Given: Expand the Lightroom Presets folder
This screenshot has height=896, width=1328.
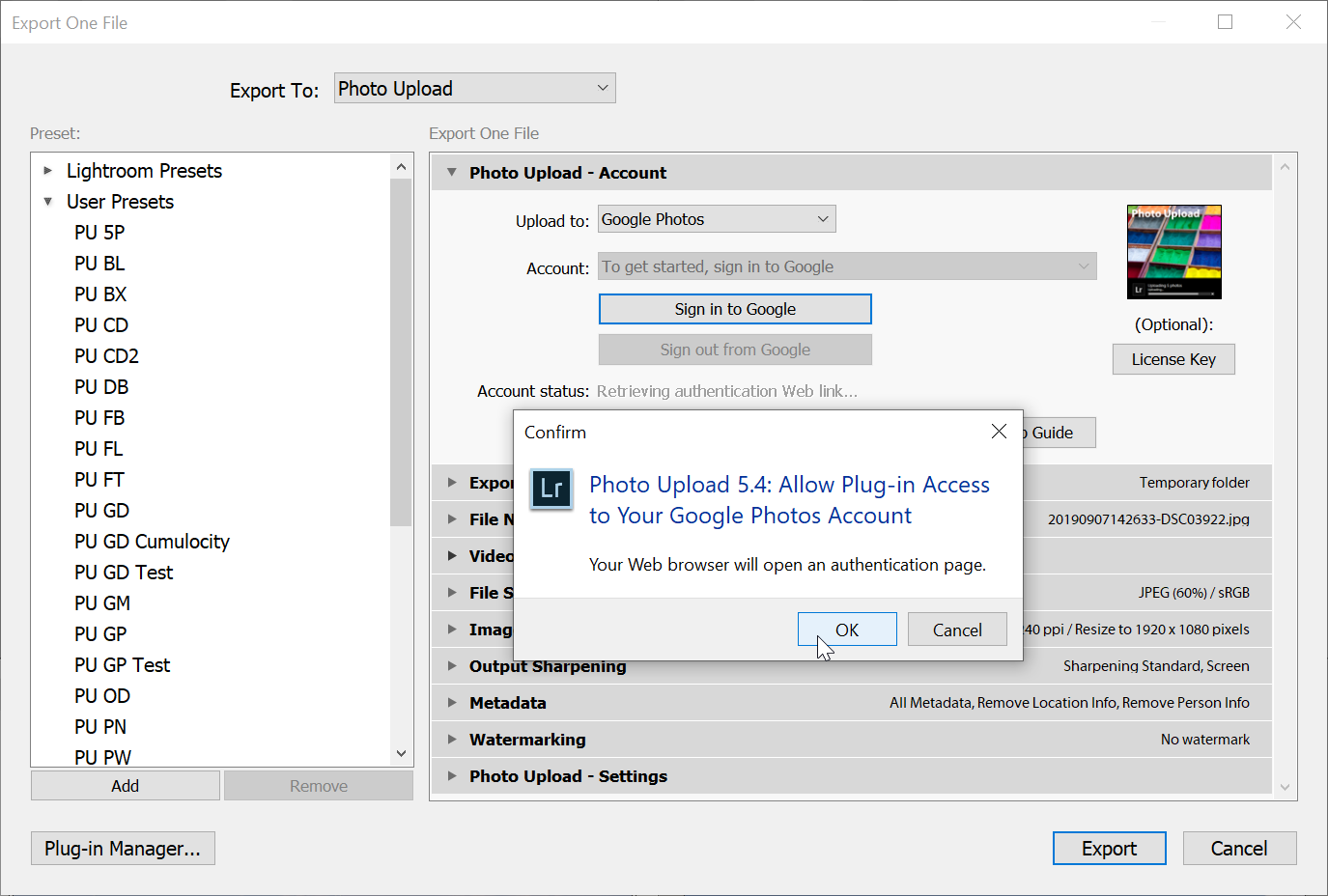Looking at the screenshot, I should click(x=48, y=171).
